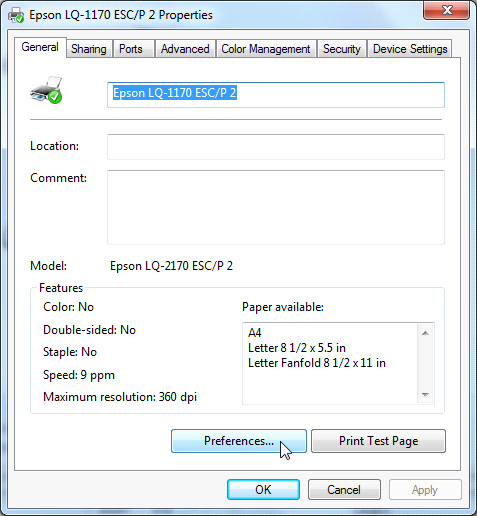Open the Device Settings tab
This screenshot has height=516, width=477.
(x=410, y=49)
